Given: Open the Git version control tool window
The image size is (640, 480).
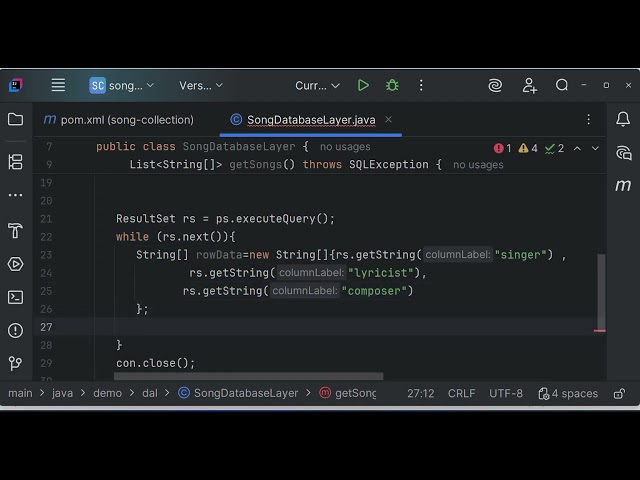Looking at the screenshot, I should pos(15,363).
